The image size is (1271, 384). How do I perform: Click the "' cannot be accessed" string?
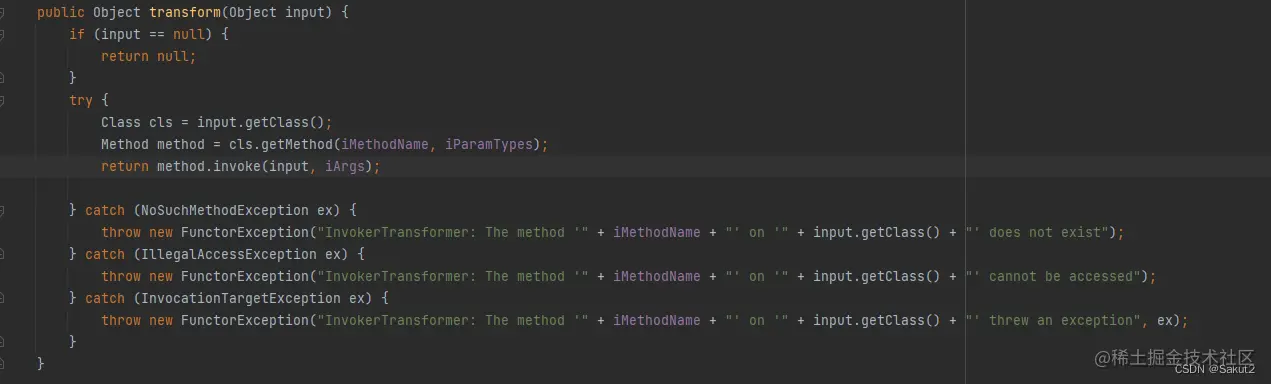click(x=1053, y=276)
